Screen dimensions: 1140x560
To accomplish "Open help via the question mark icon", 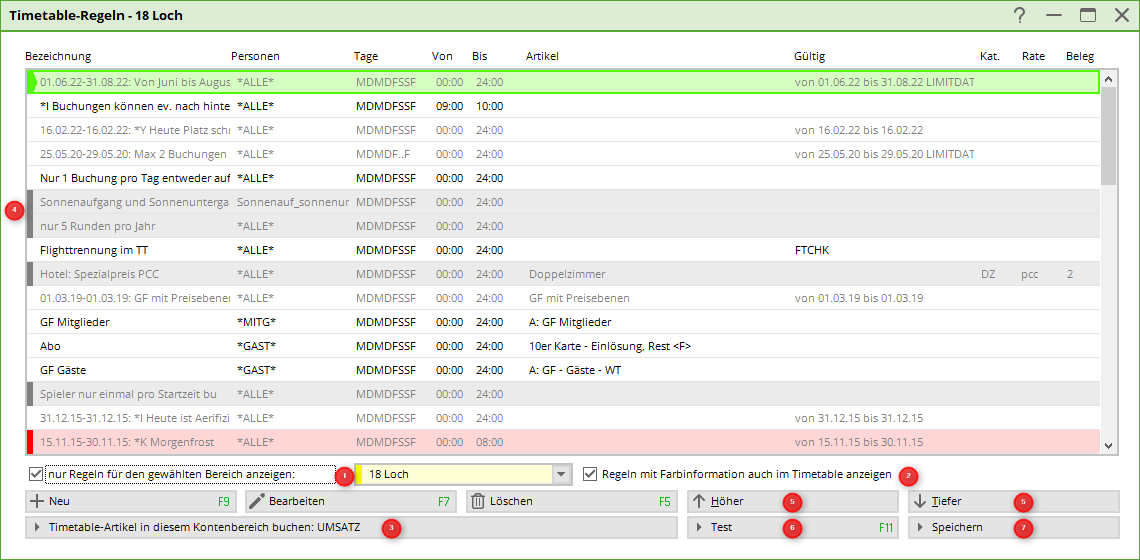I will tap(1019, 15).
